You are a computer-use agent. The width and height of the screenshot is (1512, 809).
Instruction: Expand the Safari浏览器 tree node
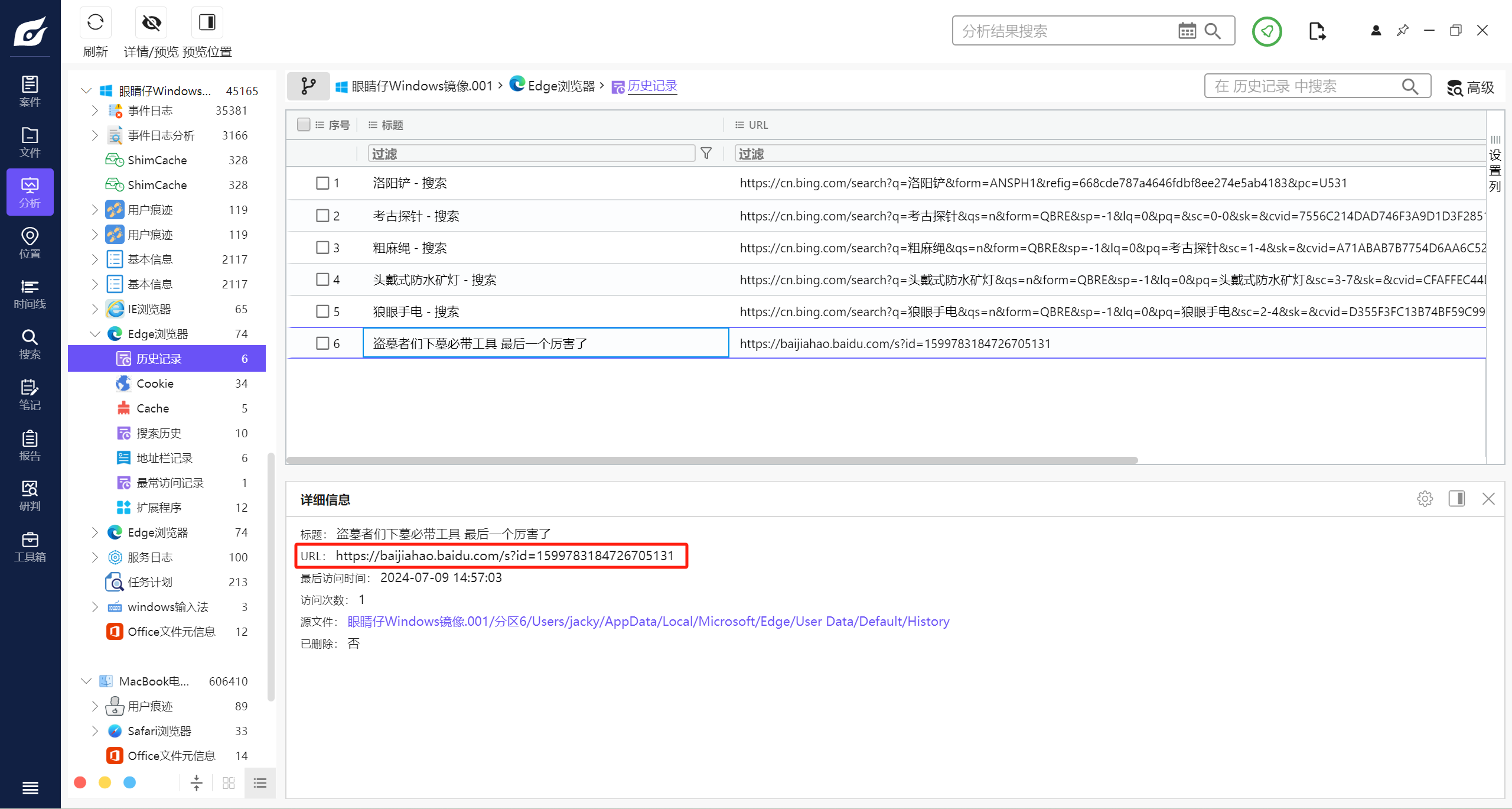tap(94, 731)
